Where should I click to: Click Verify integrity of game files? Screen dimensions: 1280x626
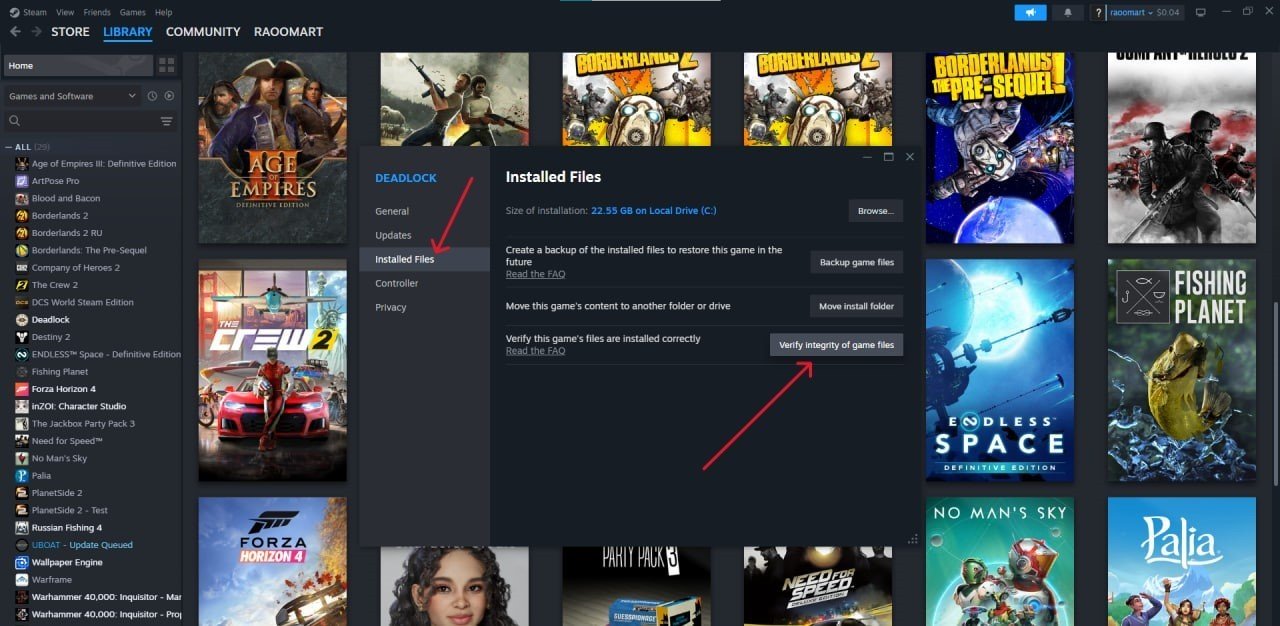pyautogui.click(x=836, y=345)
